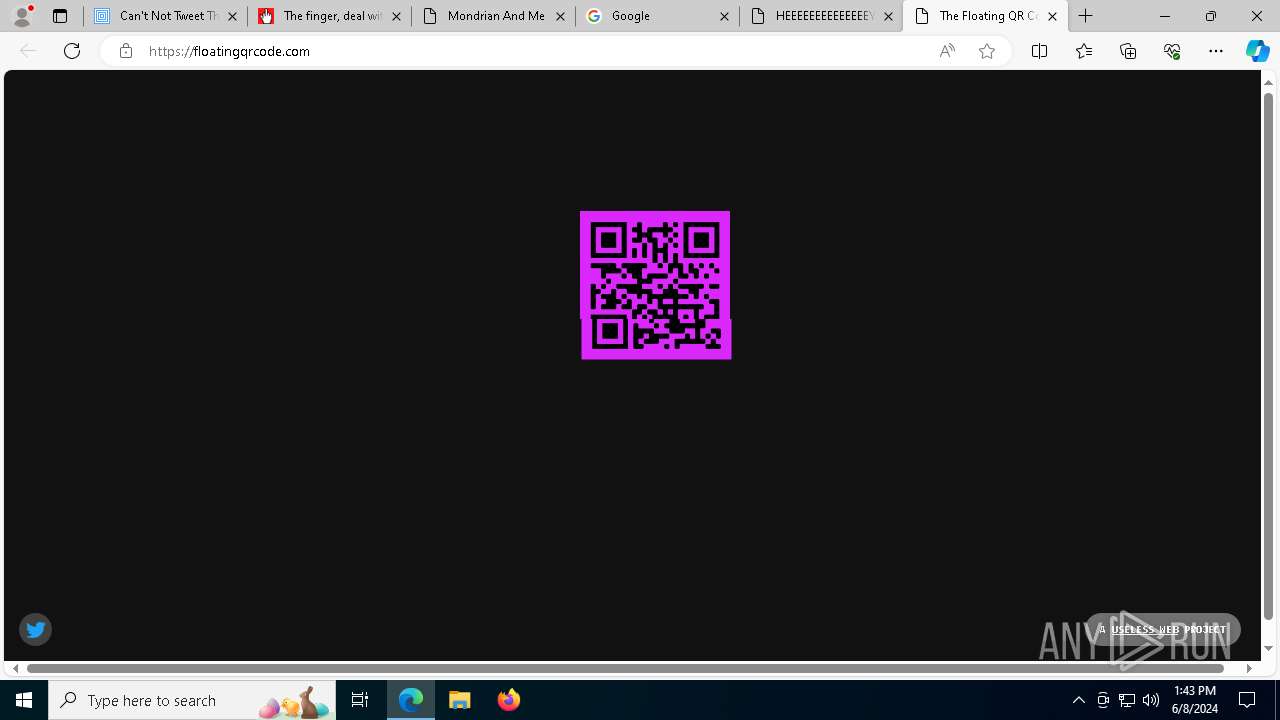Open split screen view
This screenshot has width=1280, height=720.
[1039, 51]
